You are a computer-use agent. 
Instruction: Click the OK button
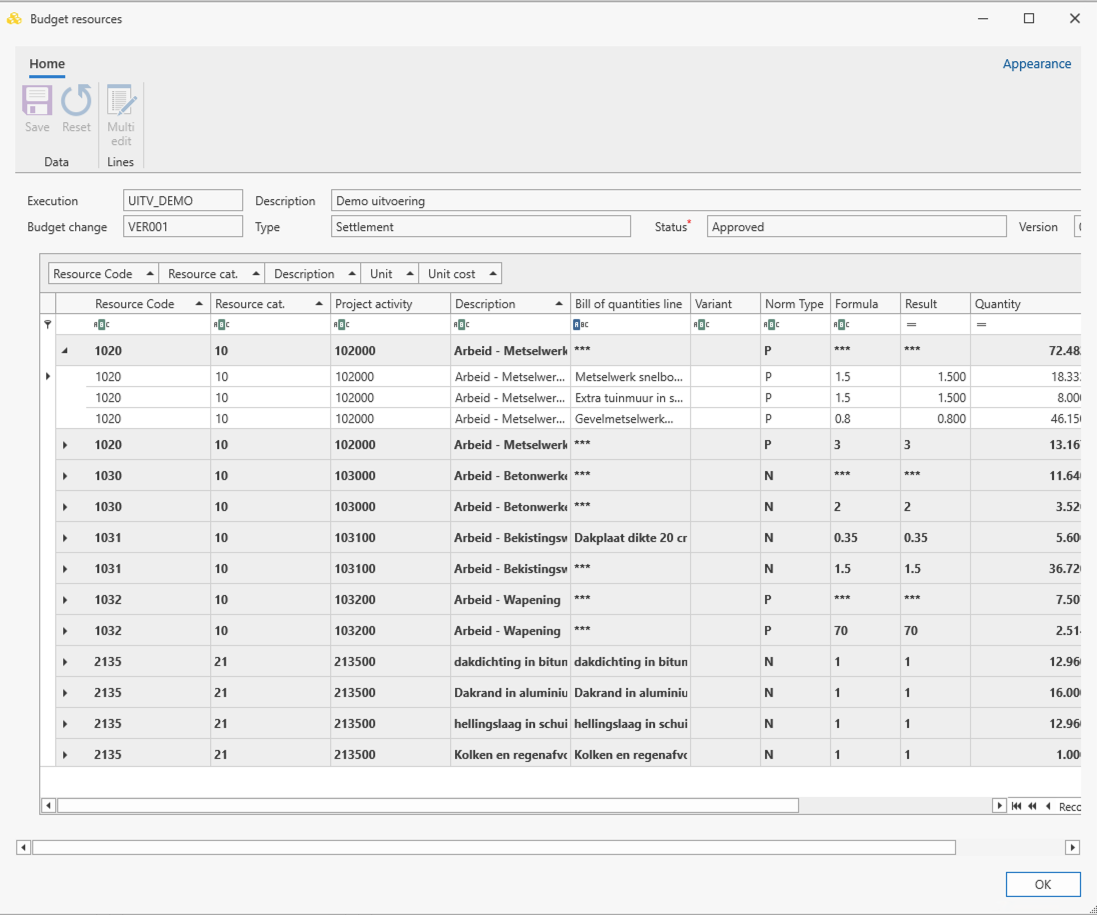(1042, 884)
